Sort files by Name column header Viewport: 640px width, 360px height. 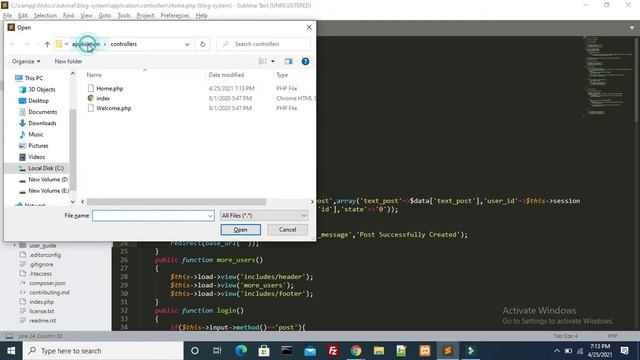coord(94,75)
